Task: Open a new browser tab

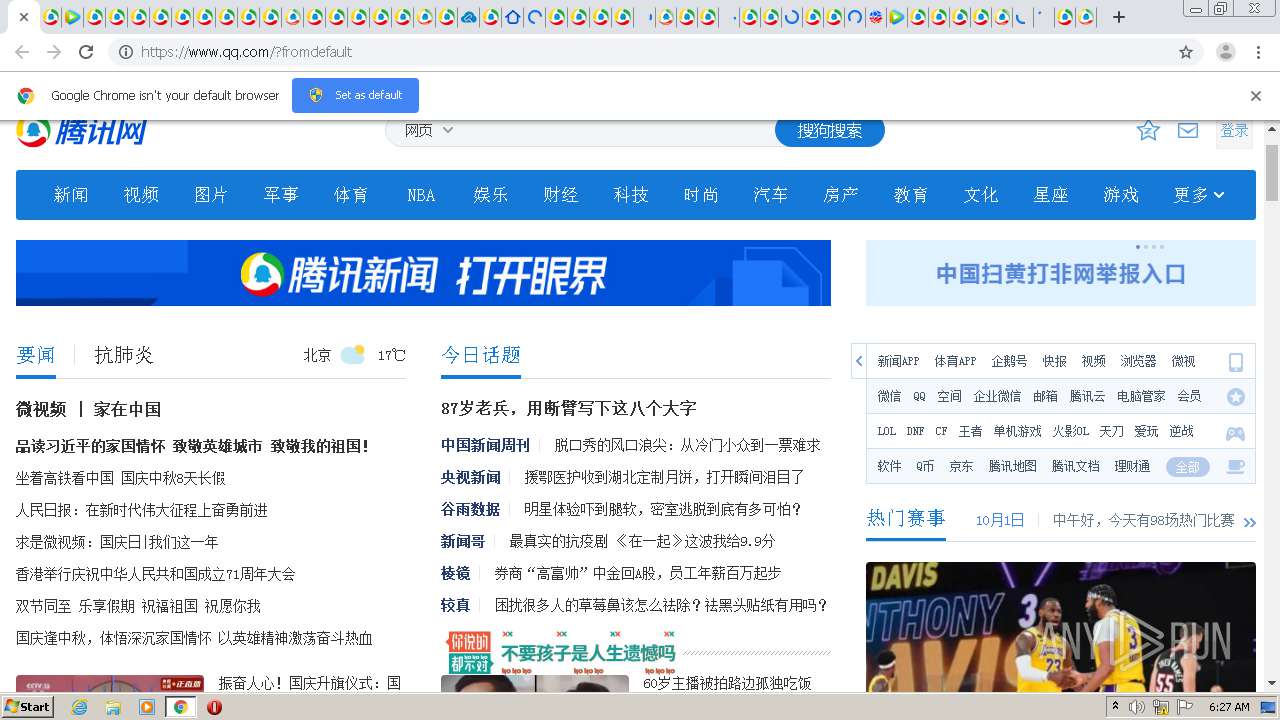Action: 1119,17
